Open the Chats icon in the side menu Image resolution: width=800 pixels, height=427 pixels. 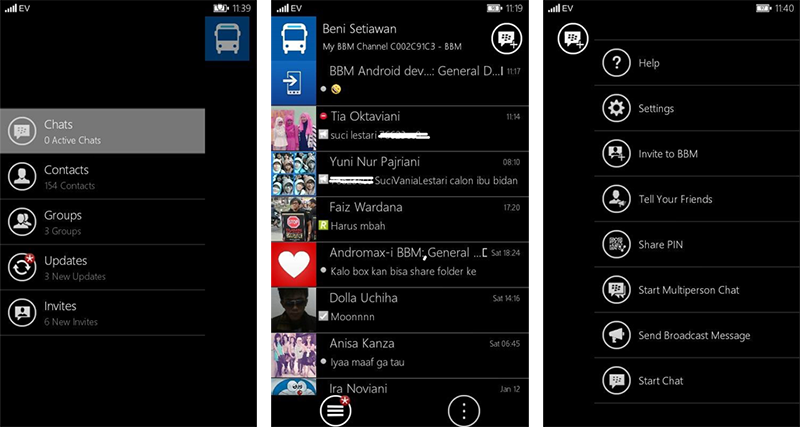tap(21, 131)
